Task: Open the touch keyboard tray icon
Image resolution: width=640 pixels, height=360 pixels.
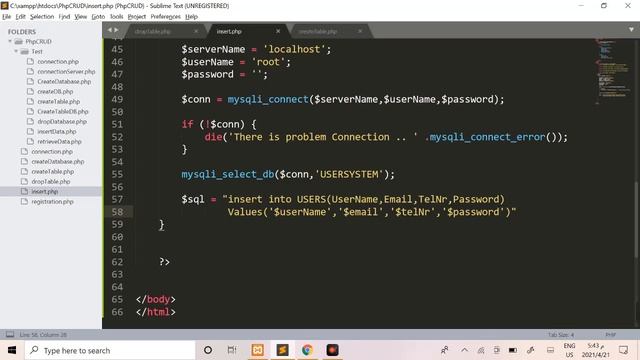Action: 550,350
